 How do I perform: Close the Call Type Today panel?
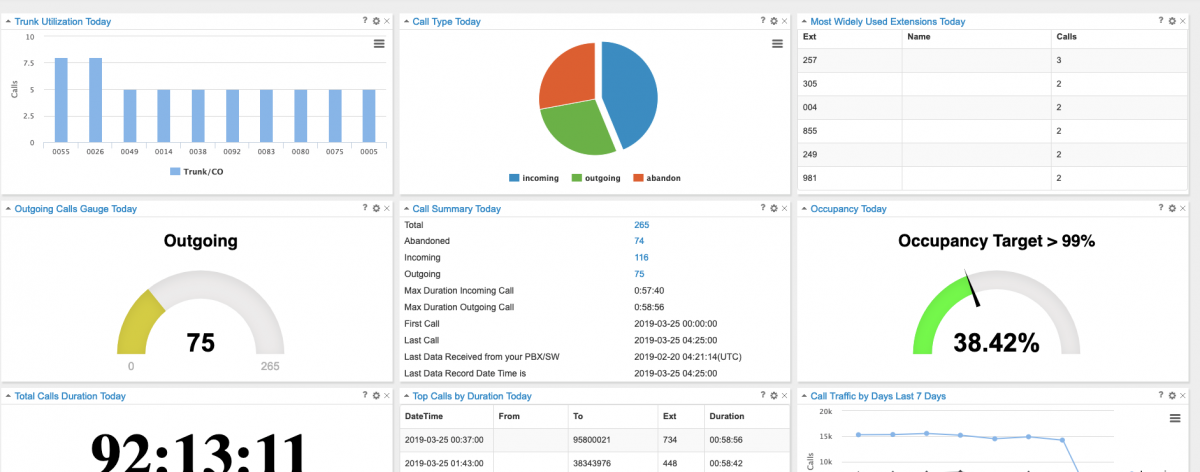785,21
